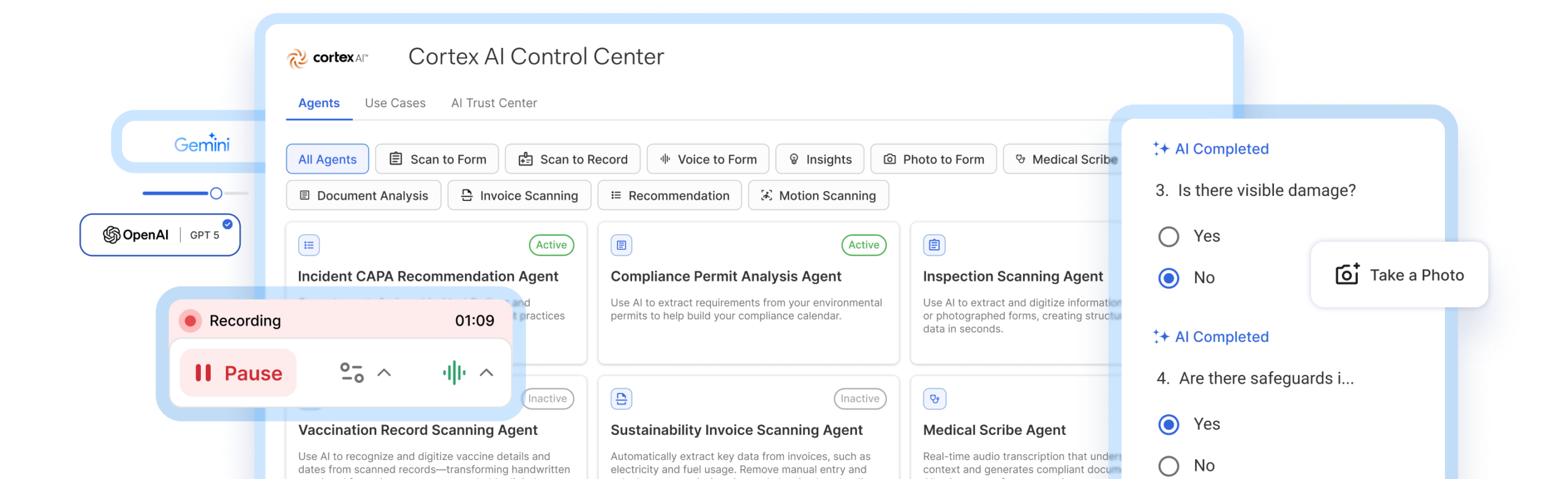The height and width of the screenshot is (479, 1568).
Task: Click the Inspection Scanning agent card icon
Action: coord(934,245)
